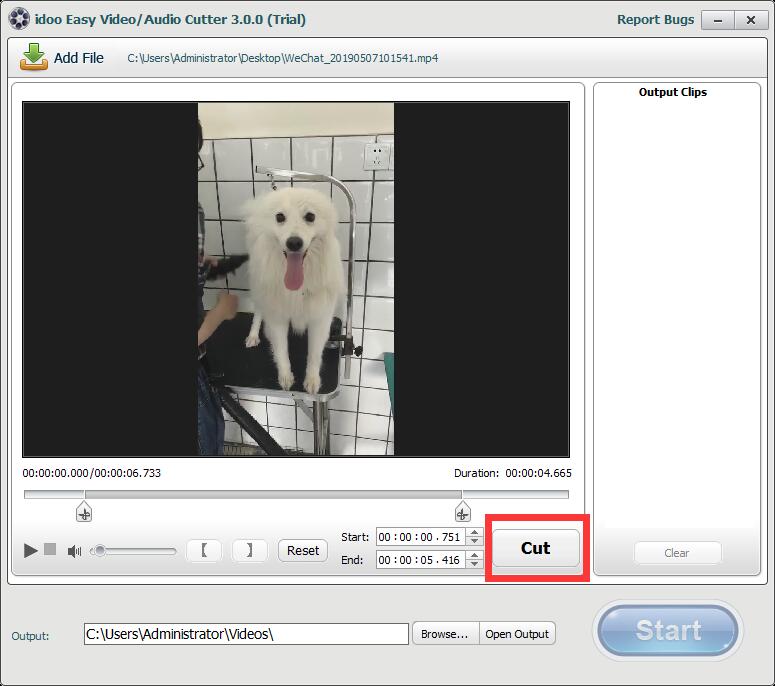Click the Add File download icon
Screen dimensions: 775x686
34,57
